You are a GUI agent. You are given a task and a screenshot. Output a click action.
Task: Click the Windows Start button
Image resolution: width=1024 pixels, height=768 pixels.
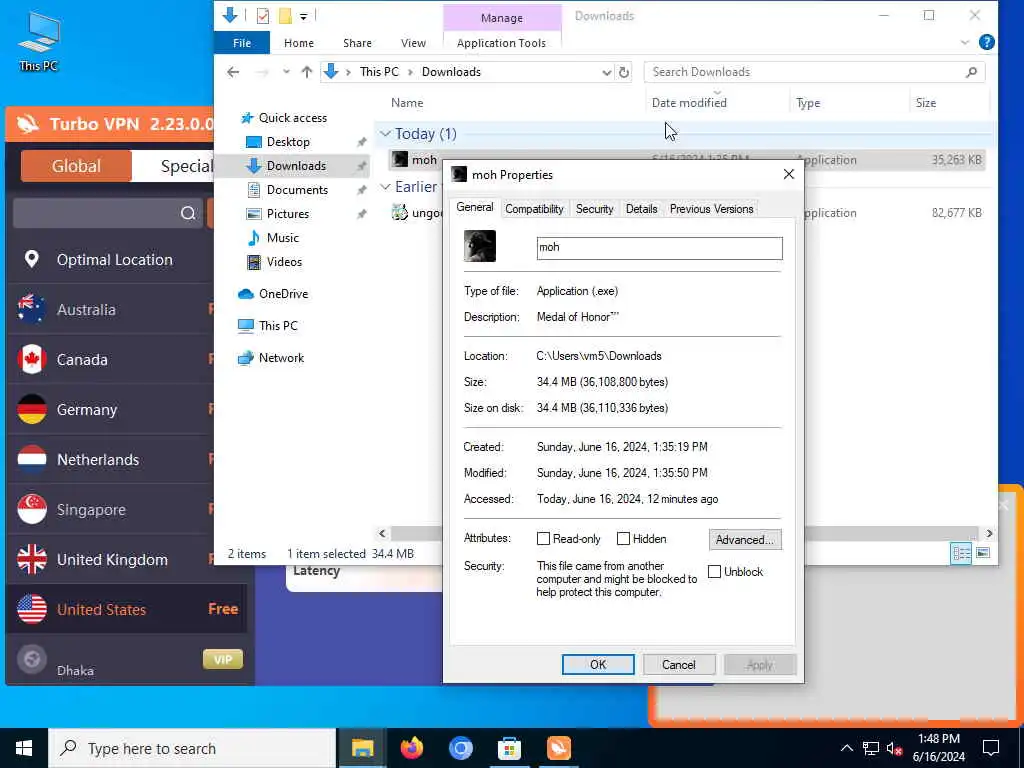point(24,748)
